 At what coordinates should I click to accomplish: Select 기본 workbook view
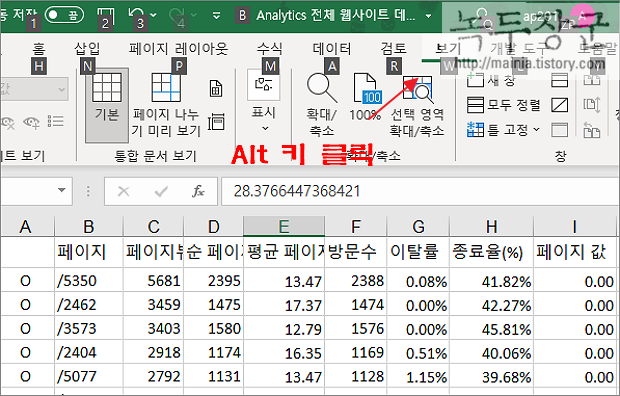107,105
